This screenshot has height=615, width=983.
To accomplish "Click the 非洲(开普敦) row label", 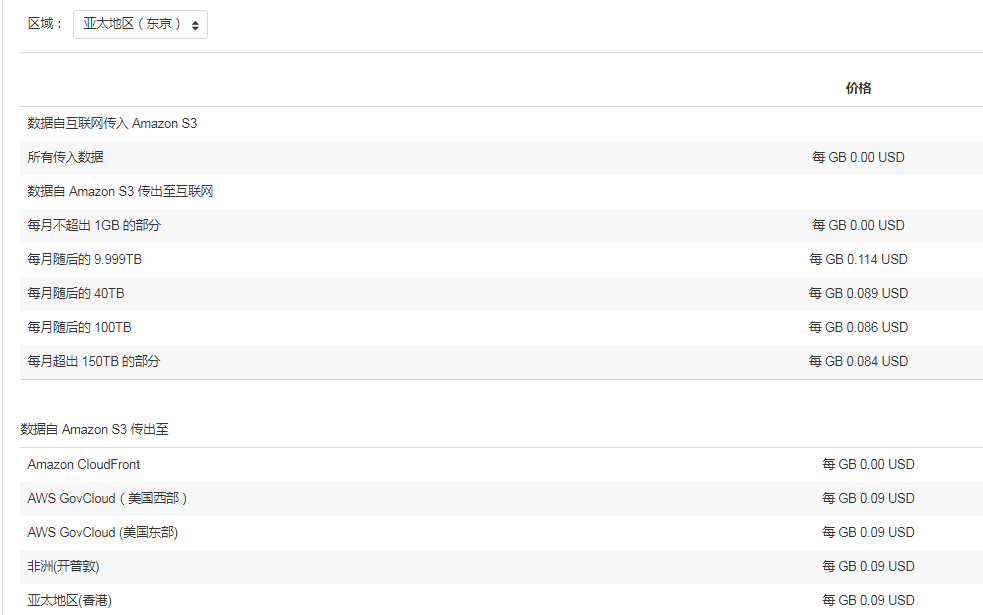I will pos(63,566).
